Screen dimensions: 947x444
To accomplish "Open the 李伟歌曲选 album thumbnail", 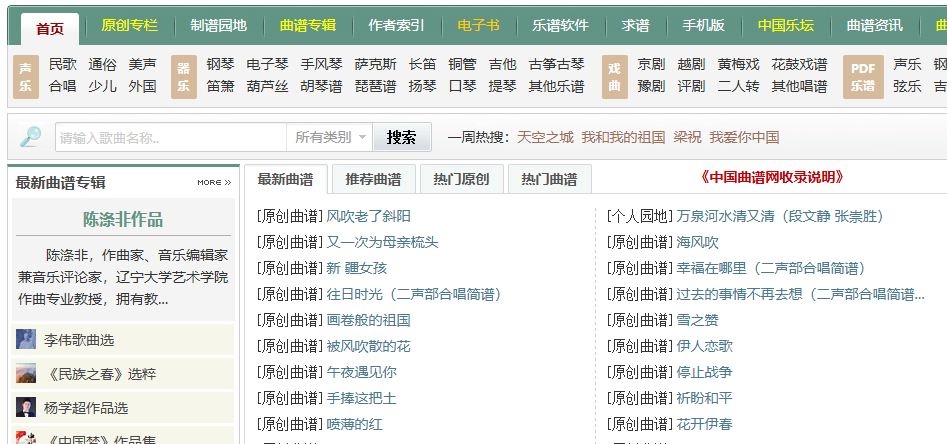I will (x=26, y=339).
